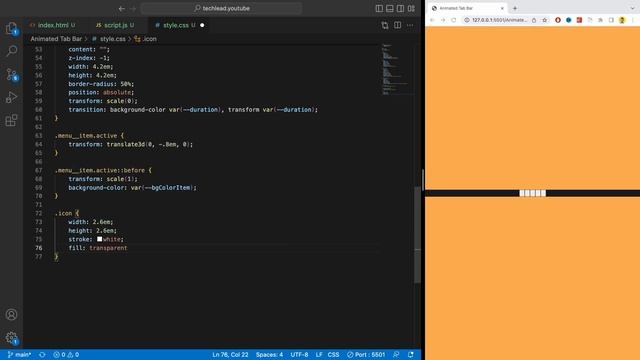This screenshot has height=360, width=640.
Task: Click the transparent value on line 76
Action: [108, 248]
